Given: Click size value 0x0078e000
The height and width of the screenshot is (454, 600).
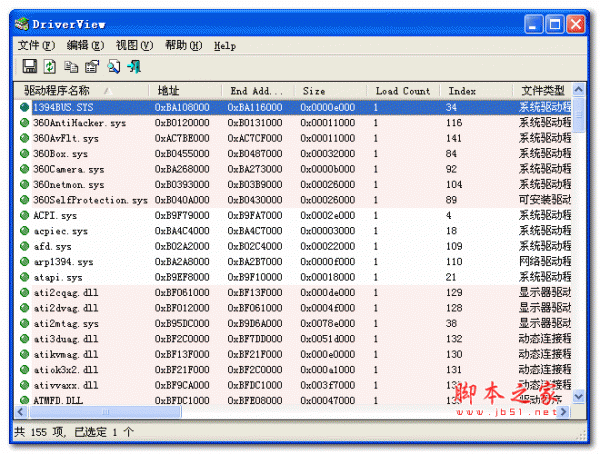Looking at the screenshot, I should point(328,323).
